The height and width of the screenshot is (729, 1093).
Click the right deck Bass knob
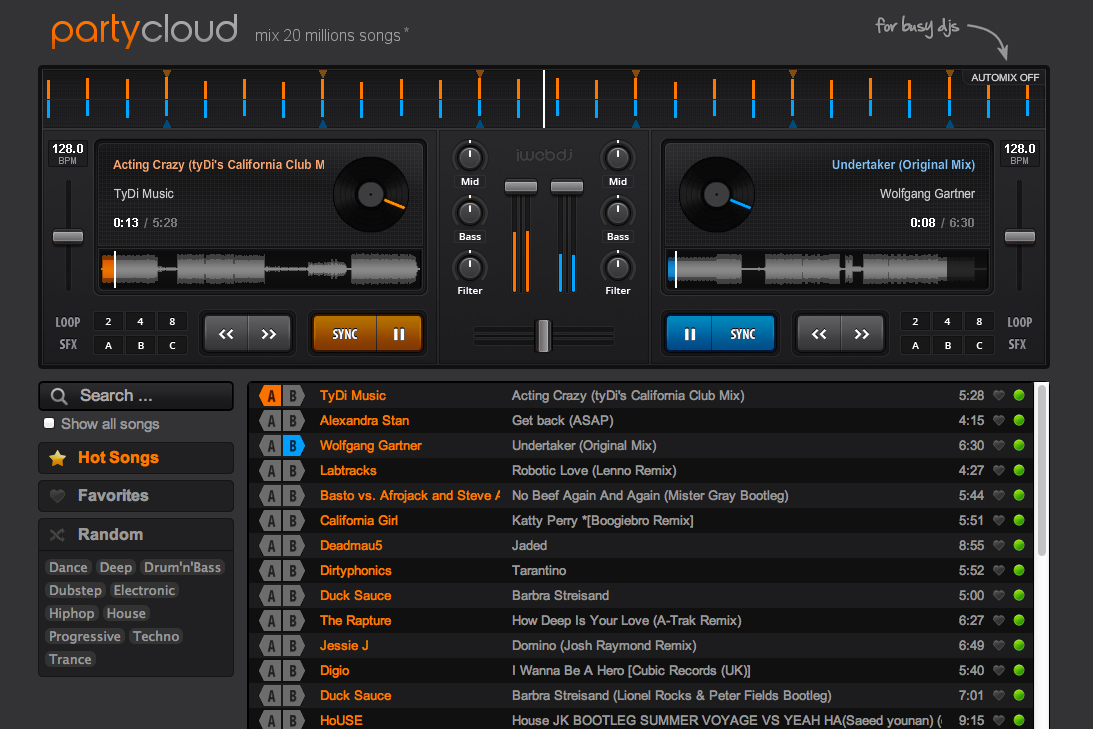618,213
